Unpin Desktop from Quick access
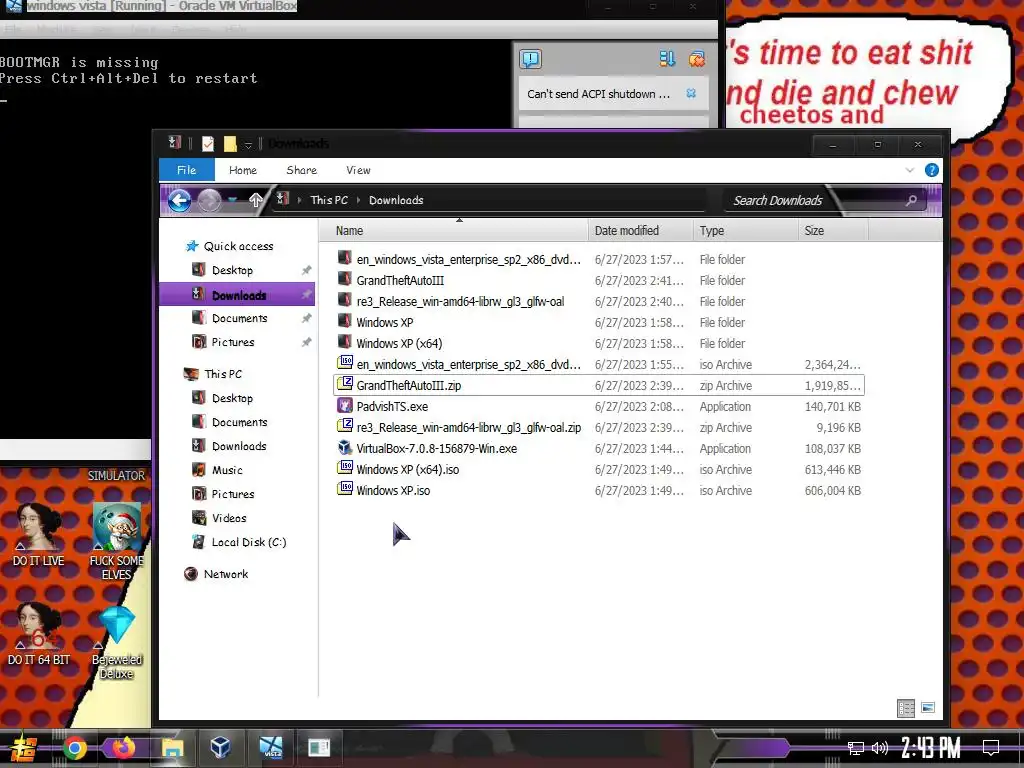Image resolution: width=1024 pixels, height=768 pixels. pyautogui.click(x=306, y=270)
